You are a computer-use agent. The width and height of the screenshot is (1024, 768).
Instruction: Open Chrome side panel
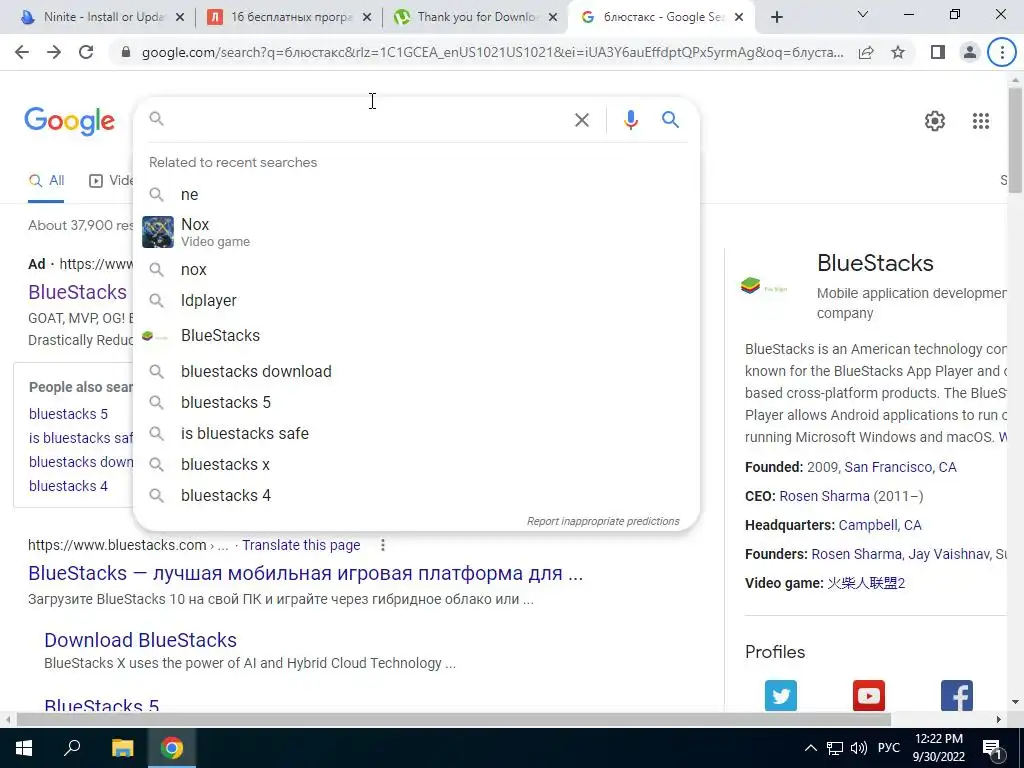click(938, 52)
